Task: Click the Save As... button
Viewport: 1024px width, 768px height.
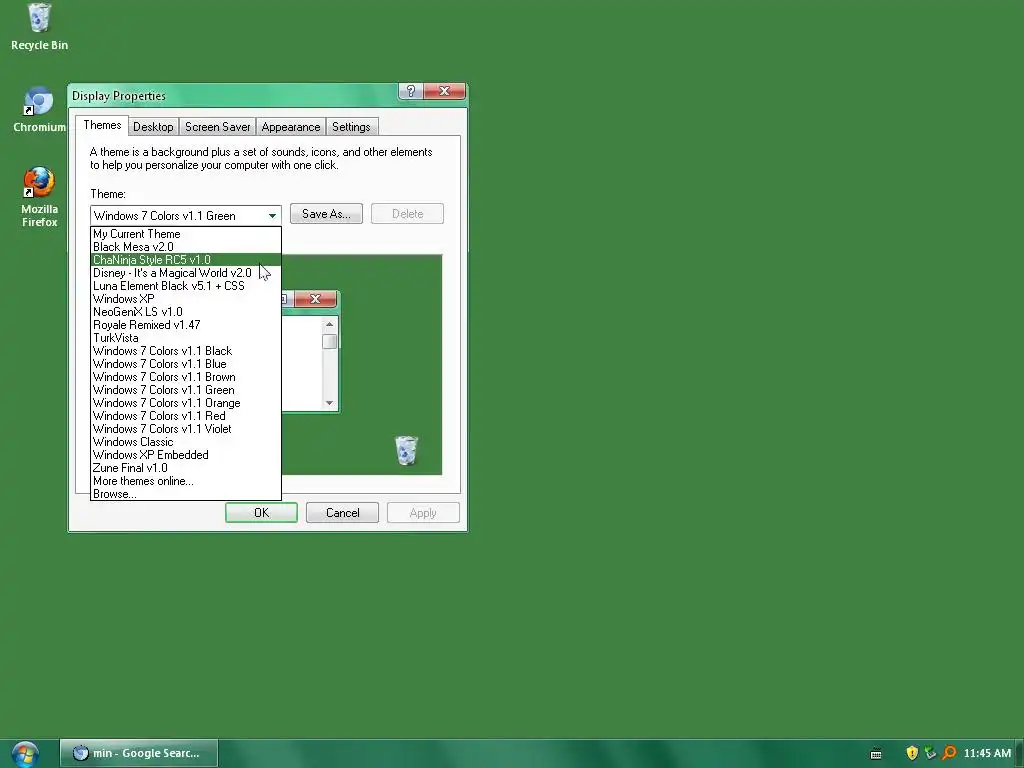Action: click(326, 214)
